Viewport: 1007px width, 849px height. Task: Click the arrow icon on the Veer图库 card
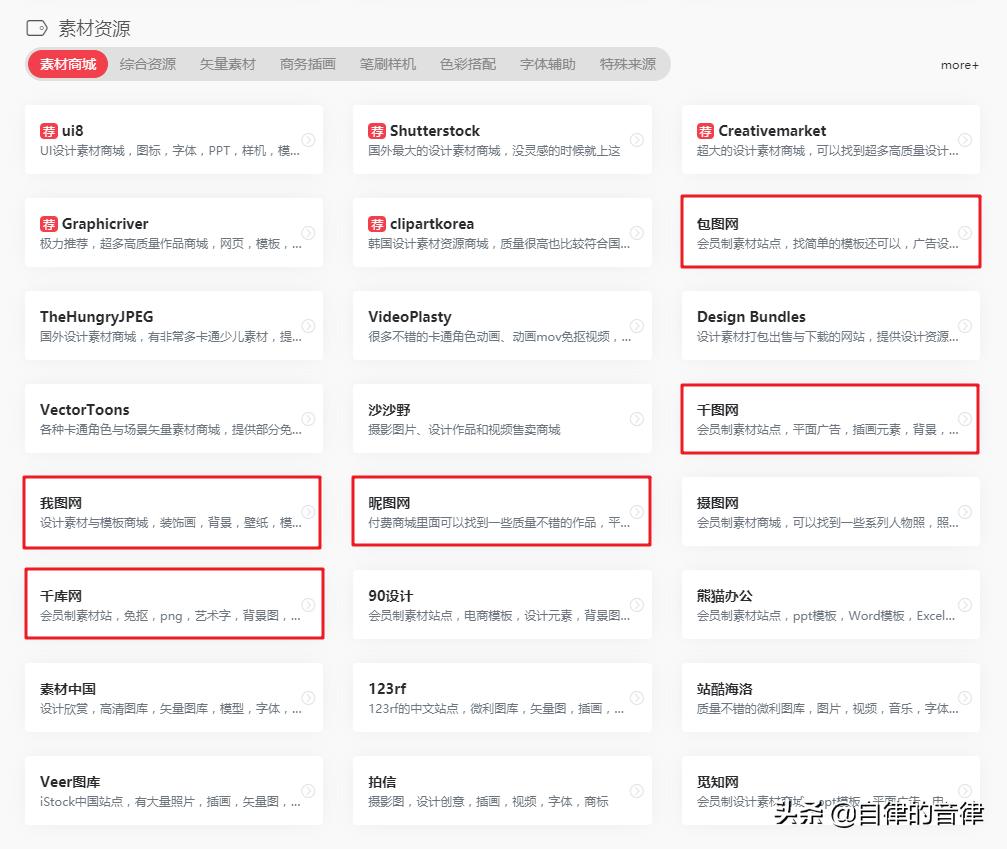(x=309, y=790)
